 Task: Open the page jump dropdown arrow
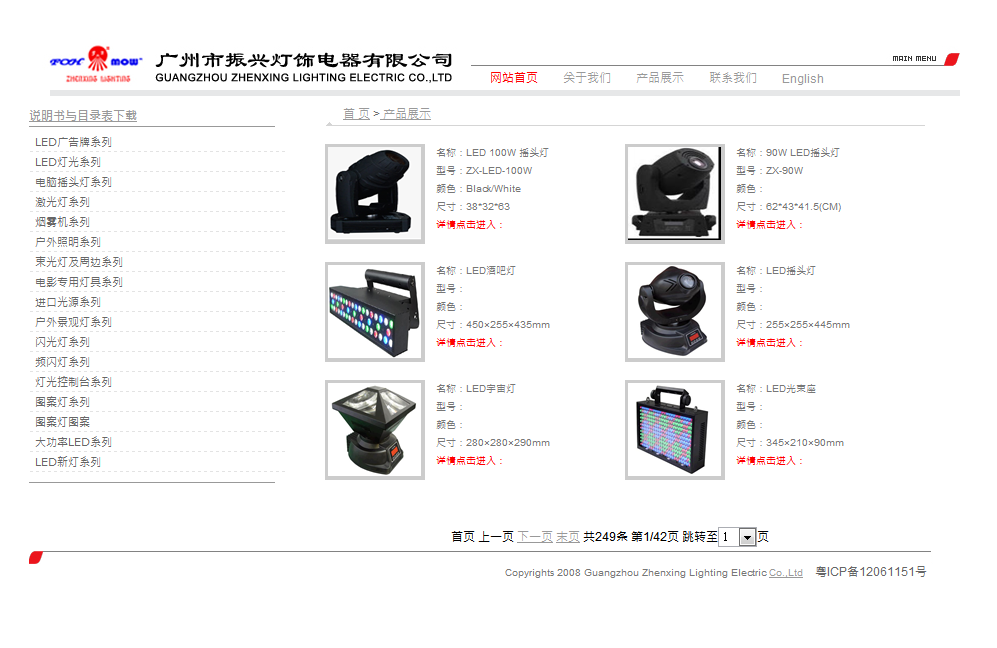point(748,538)
